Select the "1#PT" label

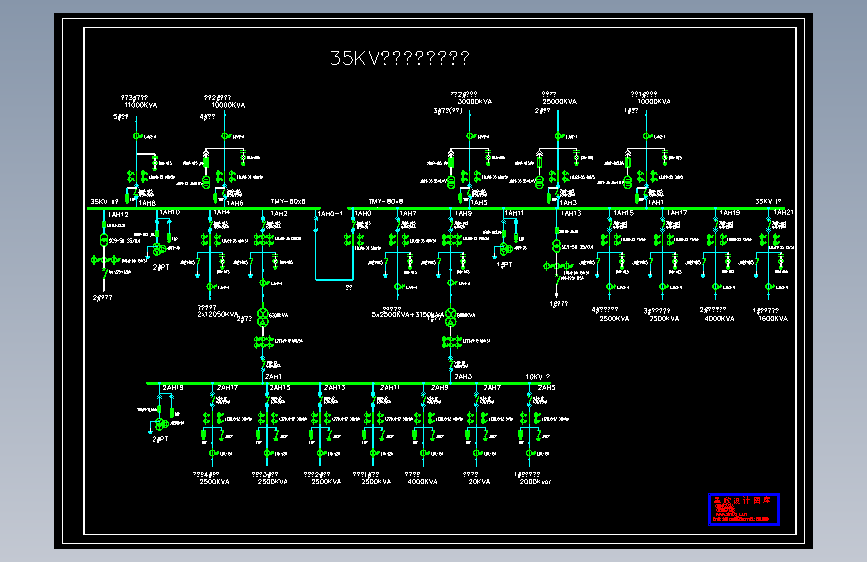[x=504, y=265]
